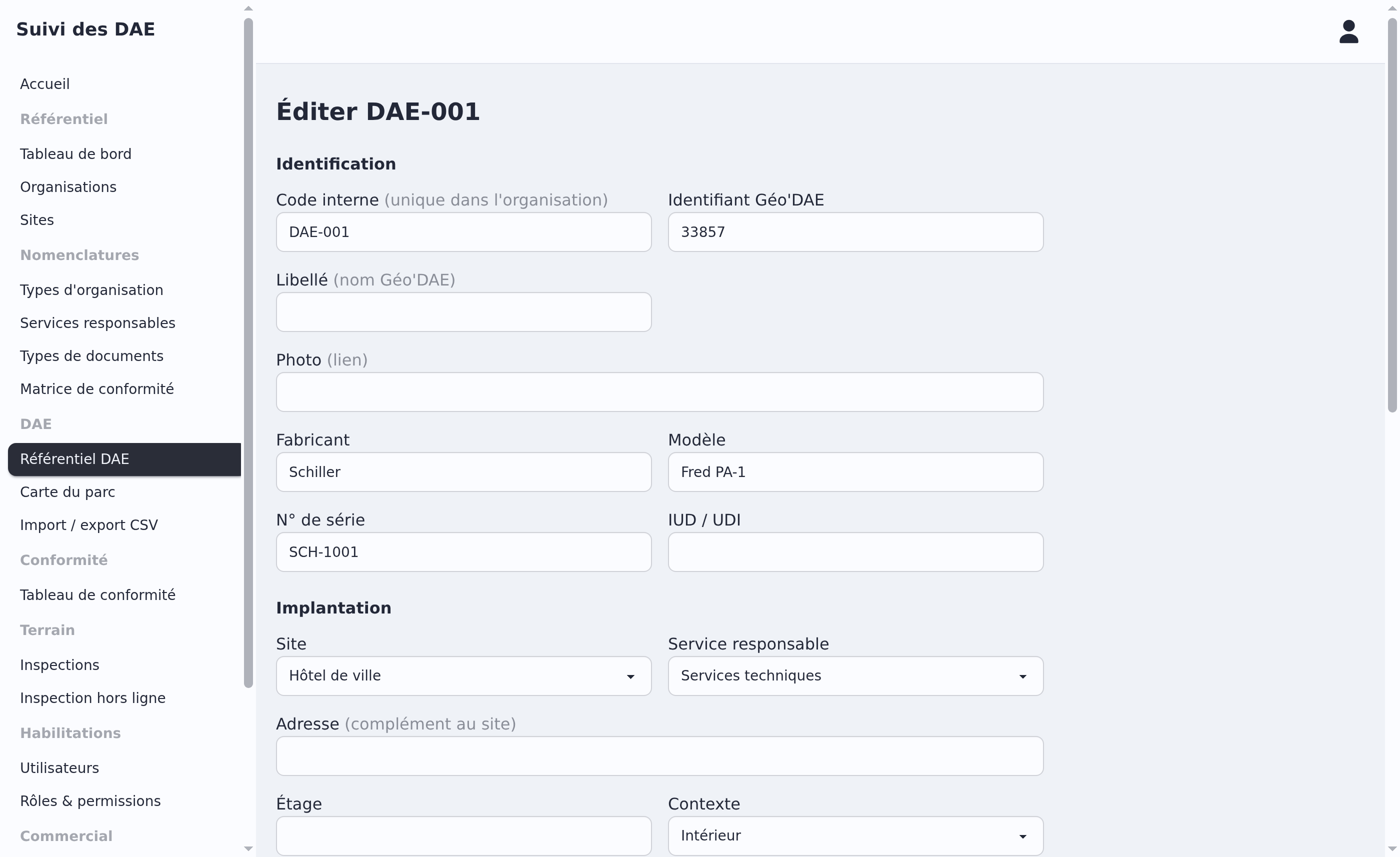This screenshot has height=857, width=1400.
Task: Open Inspection hors ligne
Action: coord(124,698)
